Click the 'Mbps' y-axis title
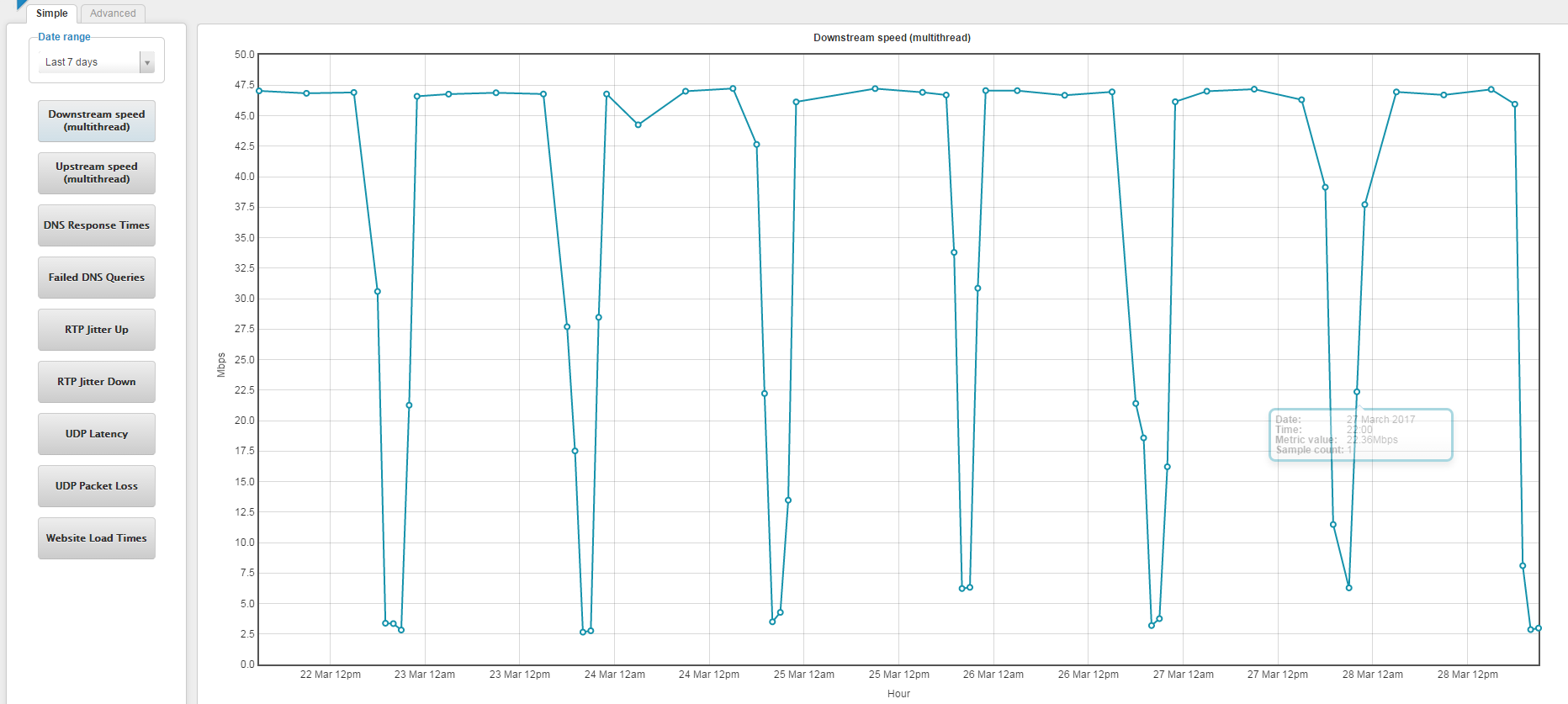 click(221, 364)
